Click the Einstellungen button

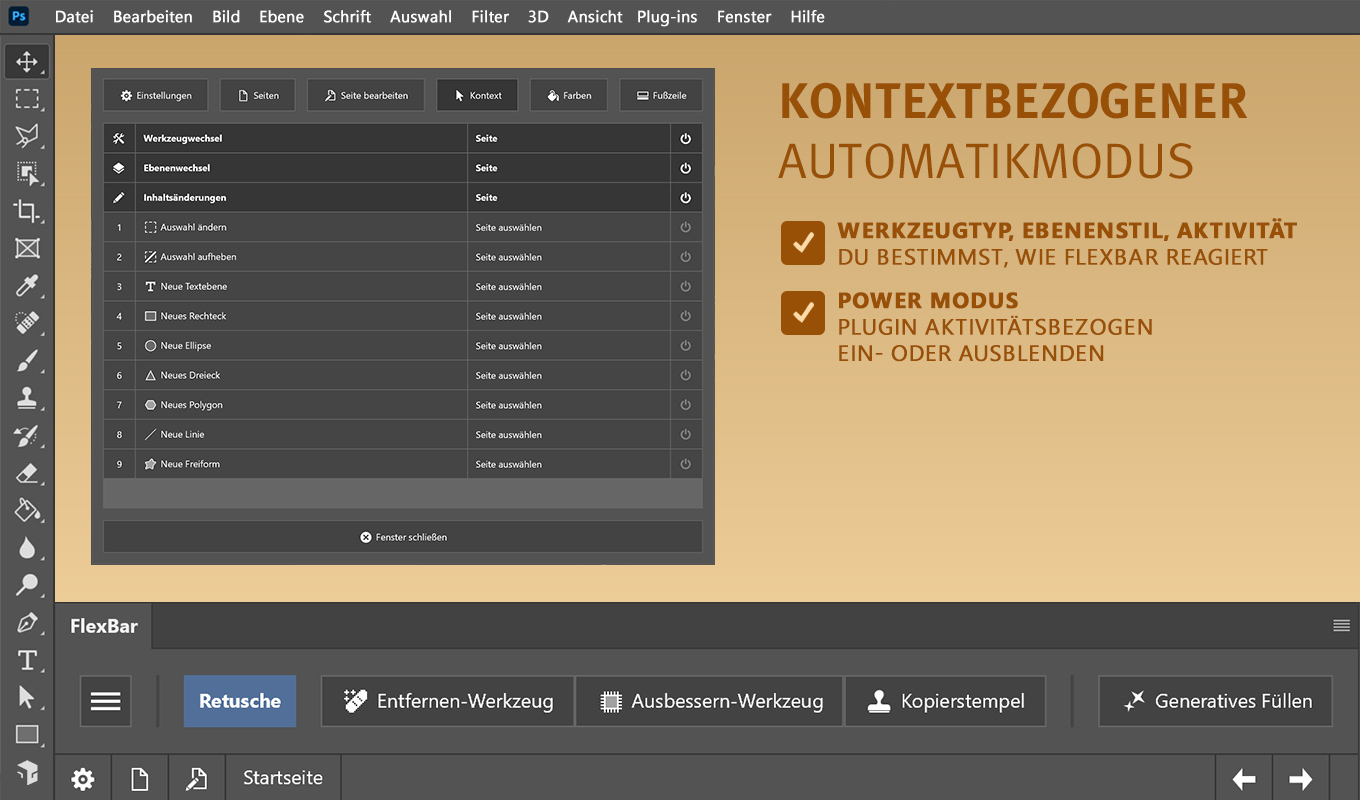tap(156, 95)
